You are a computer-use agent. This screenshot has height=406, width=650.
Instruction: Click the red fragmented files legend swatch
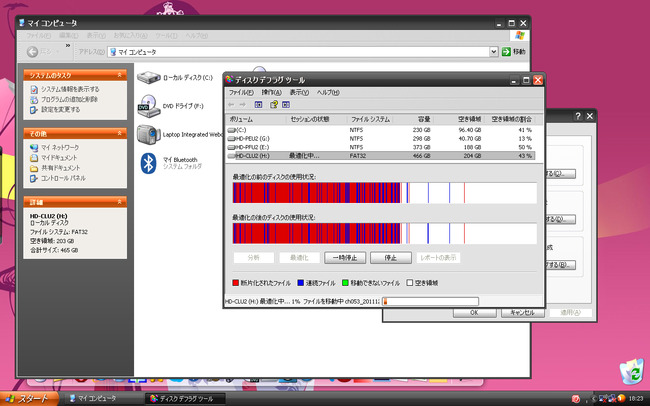pos(235,283)
